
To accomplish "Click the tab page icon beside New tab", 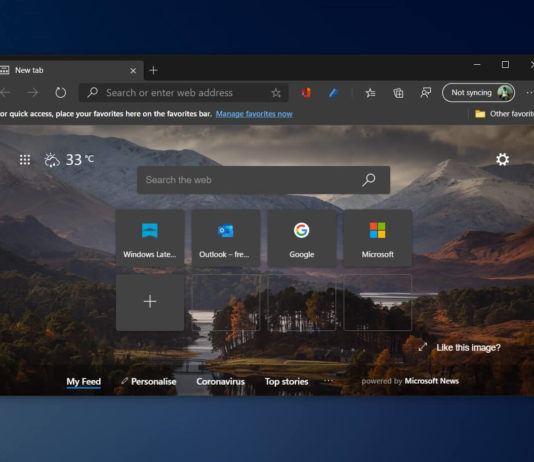I will click(5, 70).
